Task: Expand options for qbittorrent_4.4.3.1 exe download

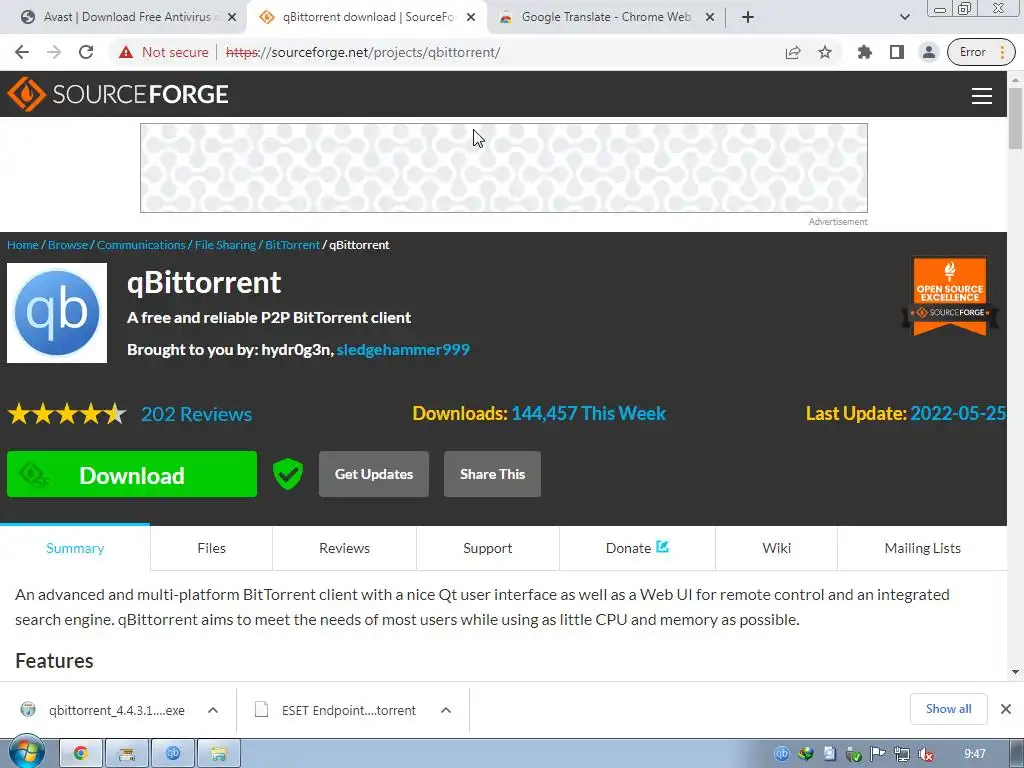Action: tap(213, 710)
